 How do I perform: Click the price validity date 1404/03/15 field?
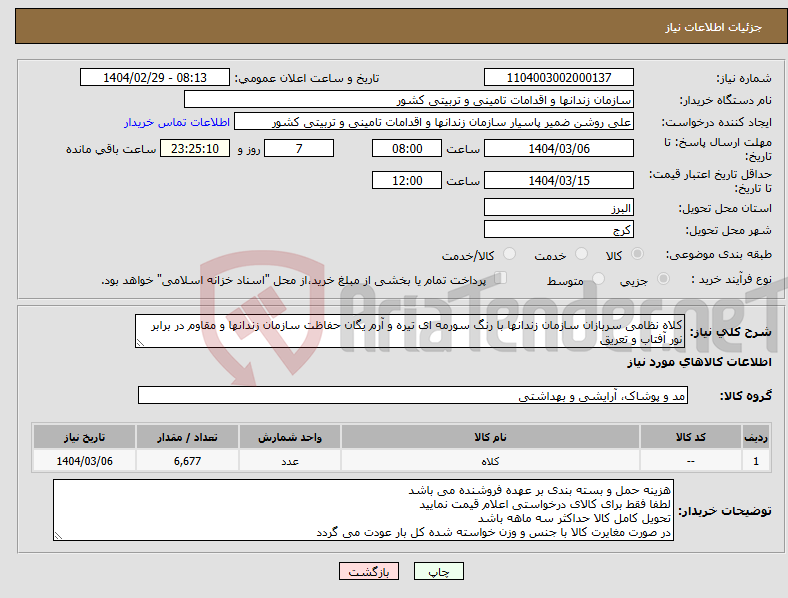tap(558, 180)
